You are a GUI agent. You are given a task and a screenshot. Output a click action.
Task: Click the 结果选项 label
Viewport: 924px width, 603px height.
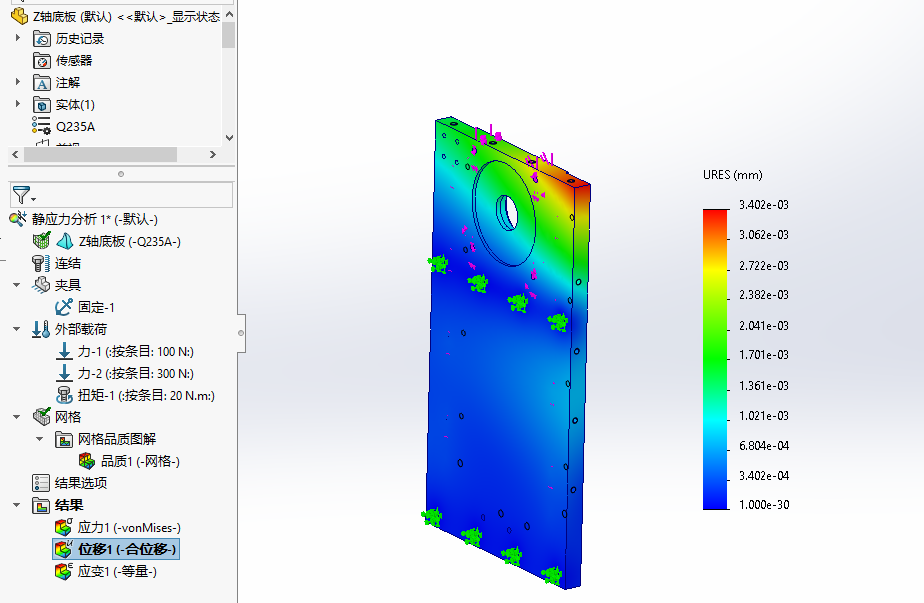coord(81,483)
